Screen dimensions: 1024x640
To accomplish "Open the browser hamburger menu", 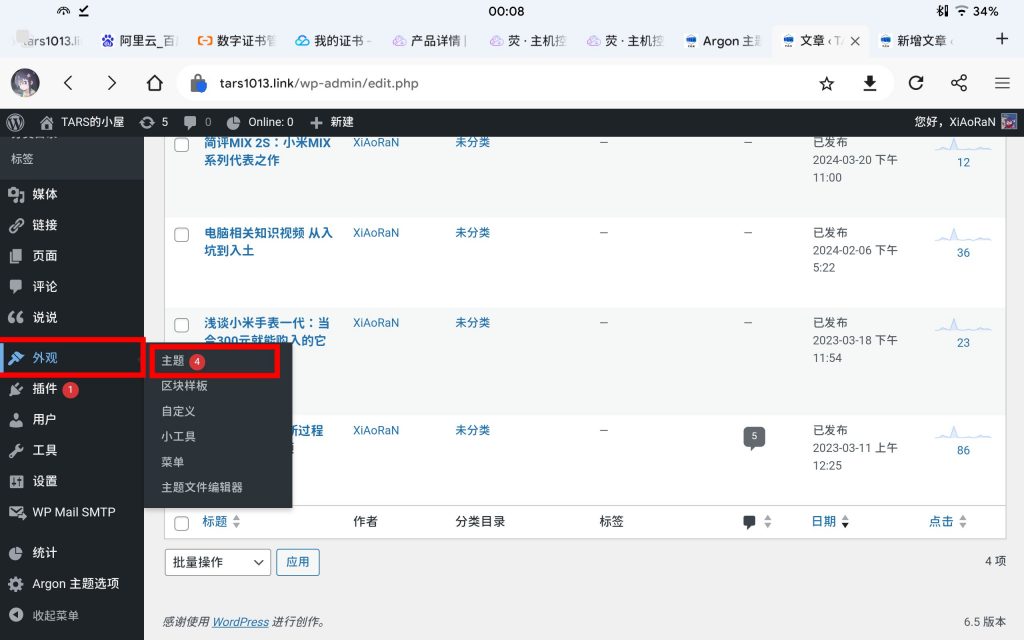I will coord(1002,83).
